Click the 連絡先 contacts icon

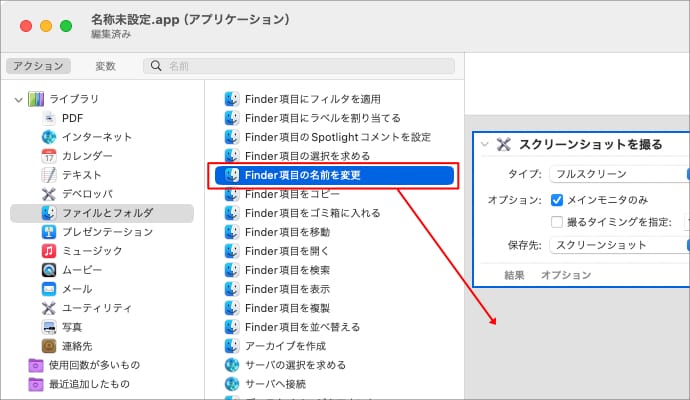49,346
